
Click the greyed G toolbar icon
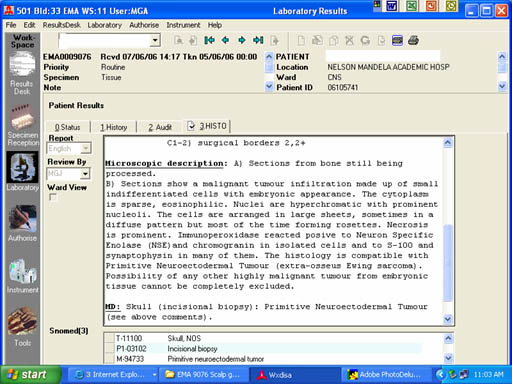(365, 41)
